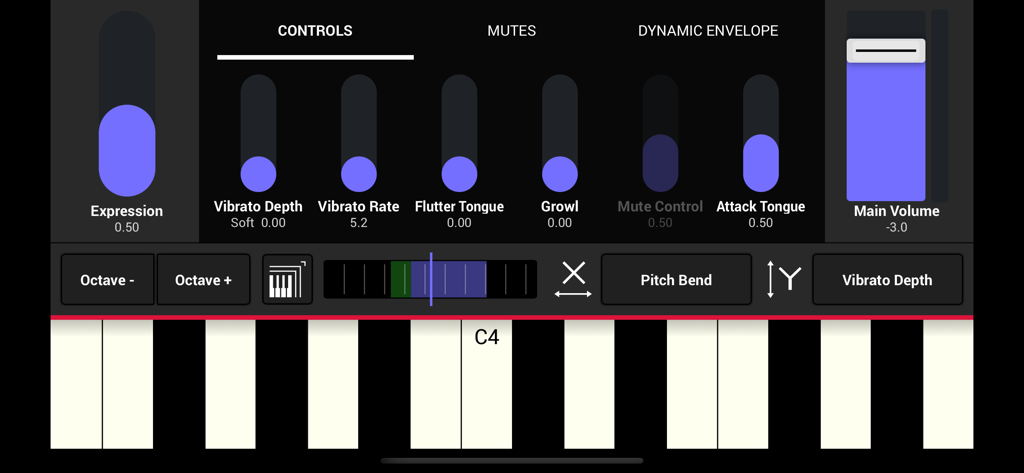1024x473 pixels.
Task: Click the Main Volume fader handle
Action: (x=886, y=50)
